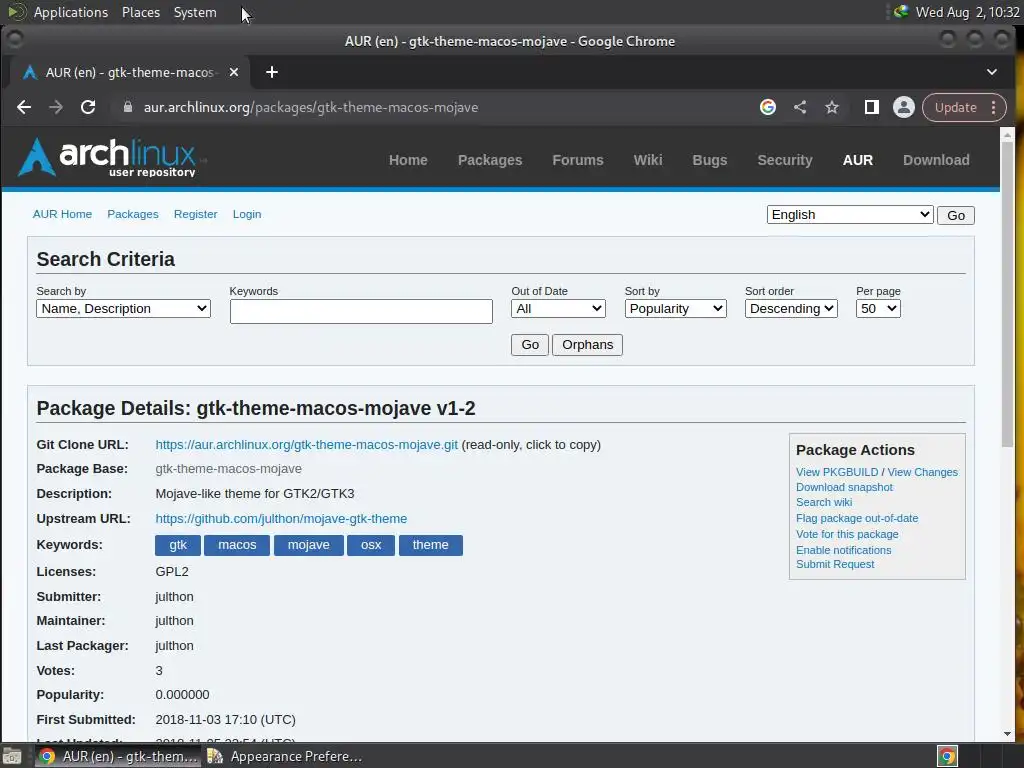Open the Applications menu

point(71,12)
